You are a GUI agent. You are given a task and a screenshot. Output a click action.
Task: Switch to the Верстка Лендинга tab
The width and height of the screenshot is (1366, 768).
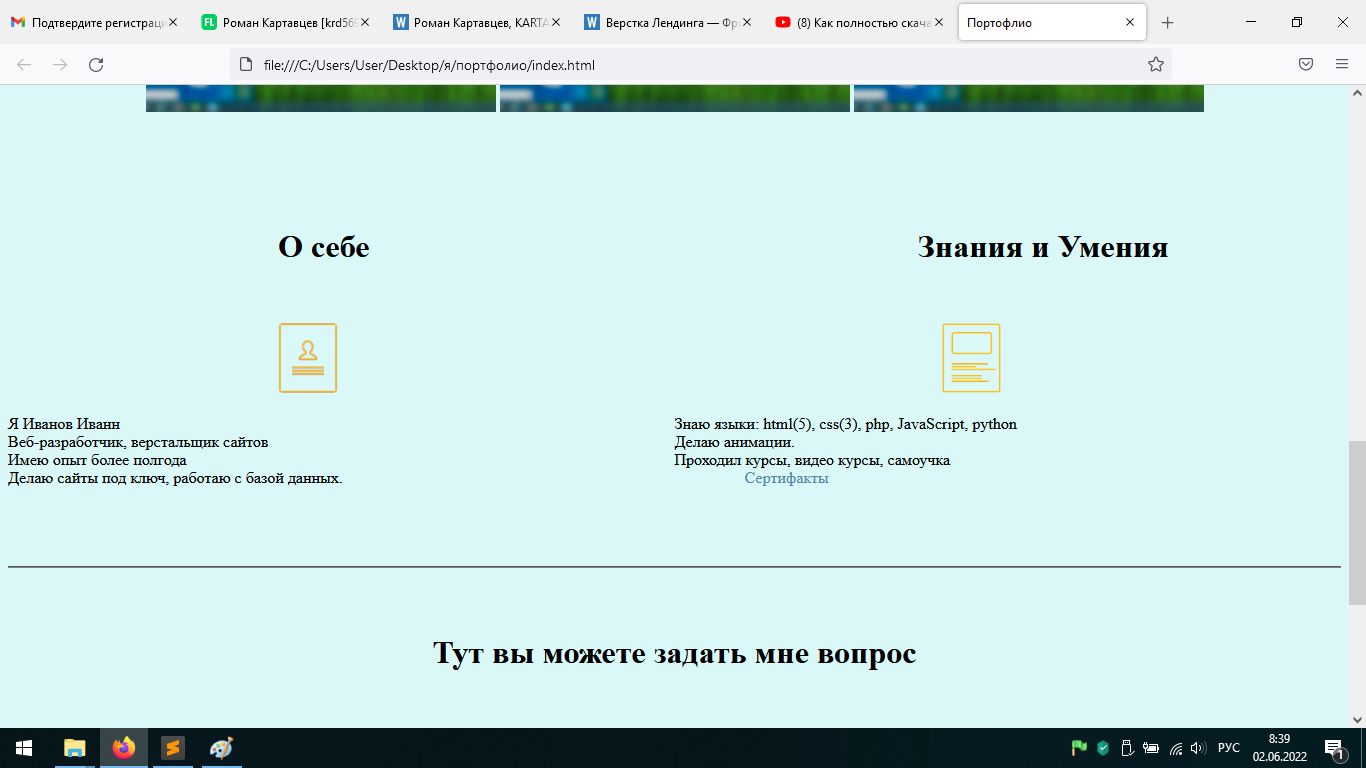[x=668, y=22]
